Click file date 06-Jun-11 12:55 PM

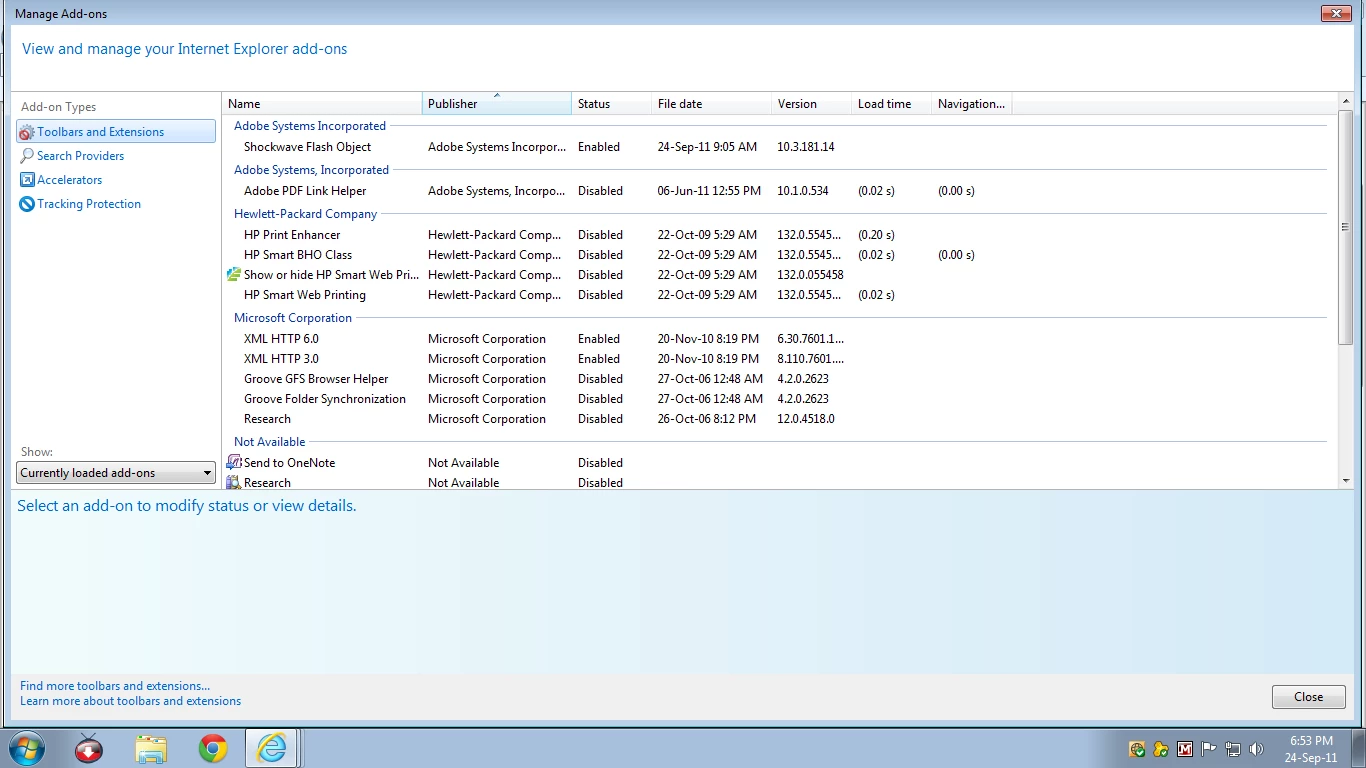pos(709,191)
